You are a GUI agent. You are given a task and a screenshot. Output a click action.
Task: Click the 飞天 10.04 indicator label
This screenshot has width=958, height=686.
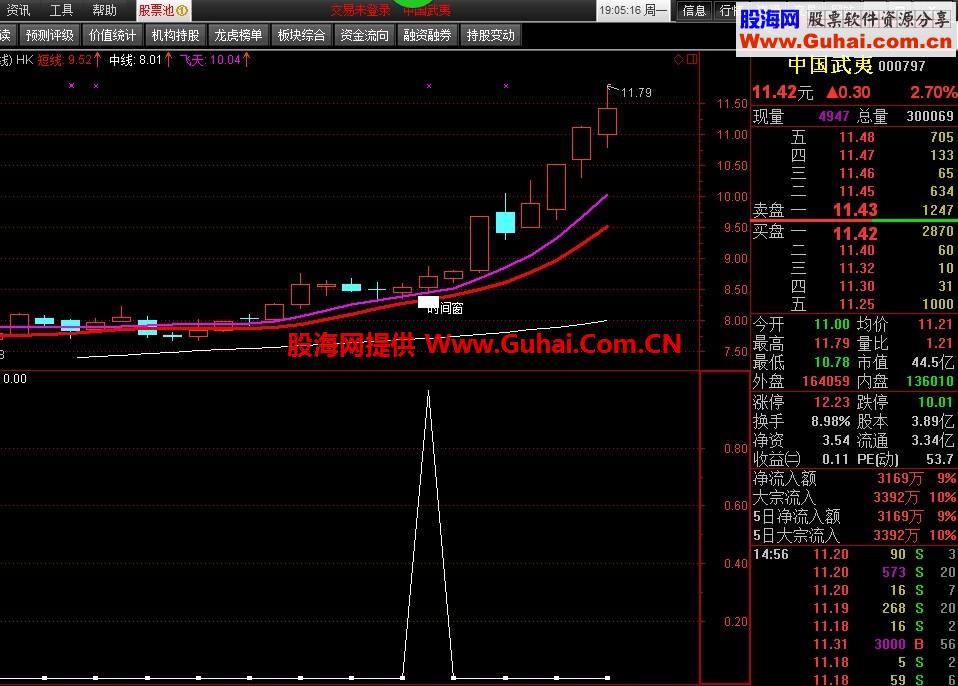tap(215, 60)
